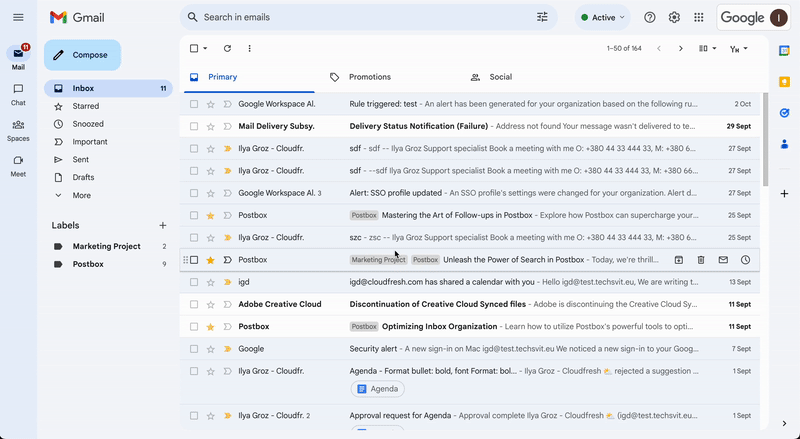Image resolution: width=800 pixels, height=439 pixels.
Task: Open the Sent folder
Action: pos(81,159)
